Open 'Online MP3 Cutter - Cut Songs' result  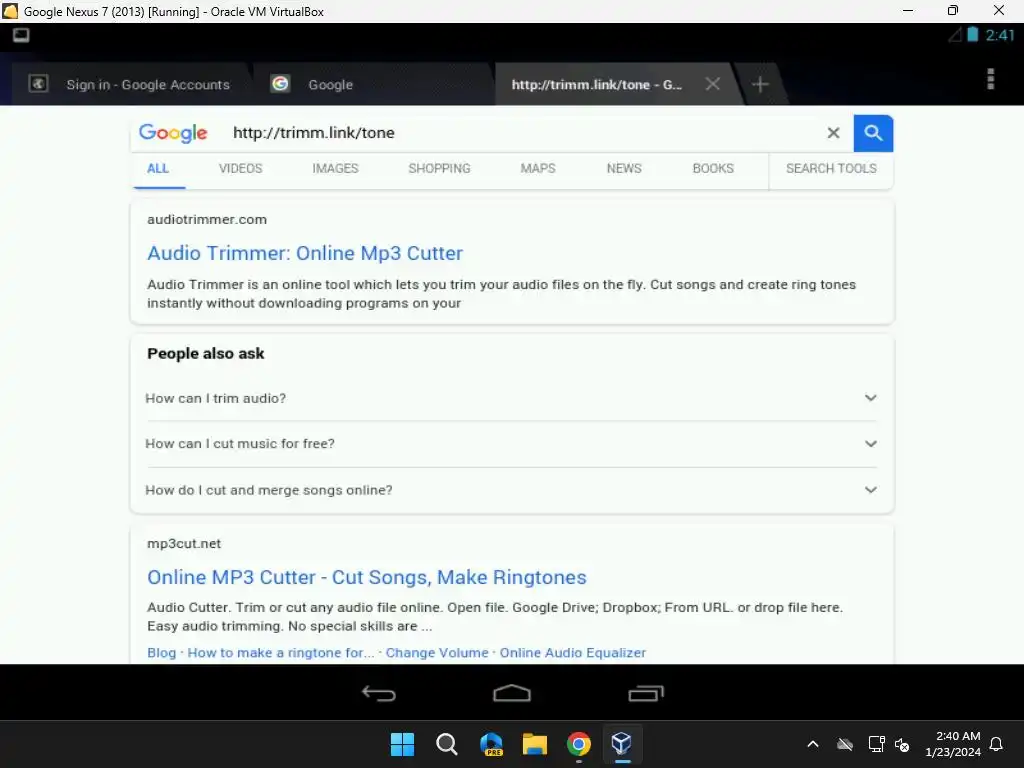(367, 577)
